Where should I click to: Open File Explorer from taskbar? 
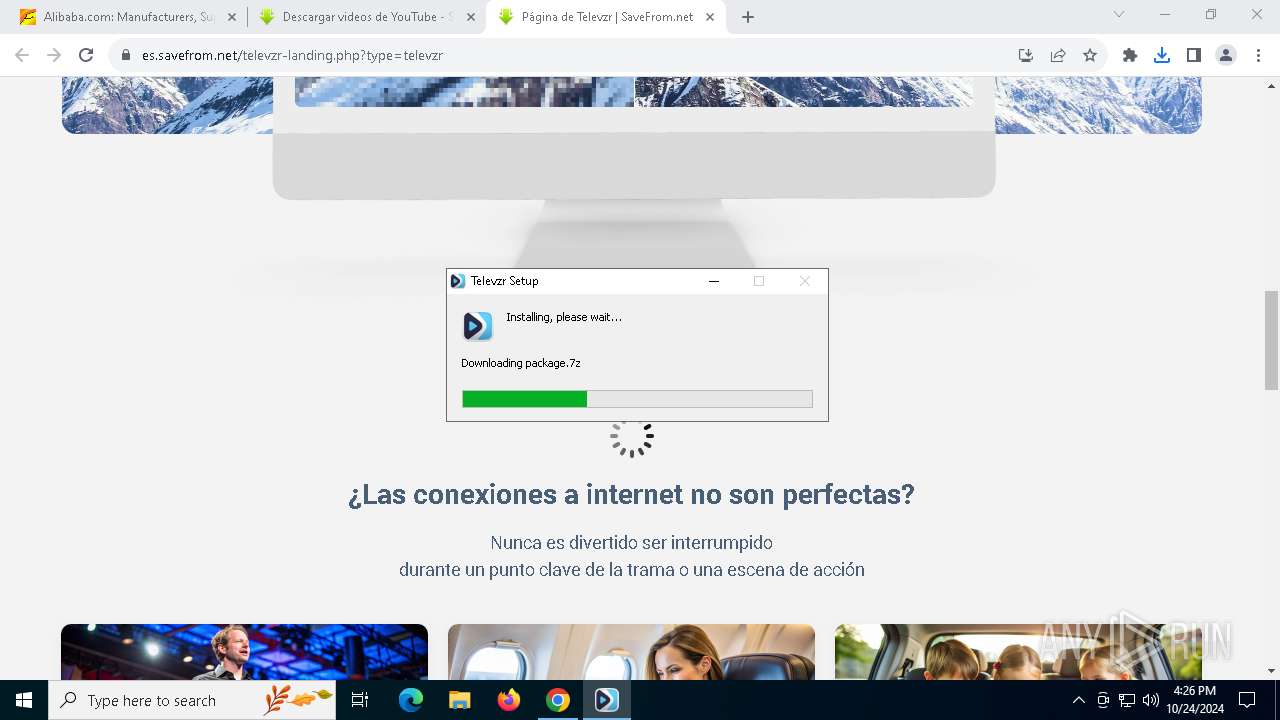click(x=460, y=700)
